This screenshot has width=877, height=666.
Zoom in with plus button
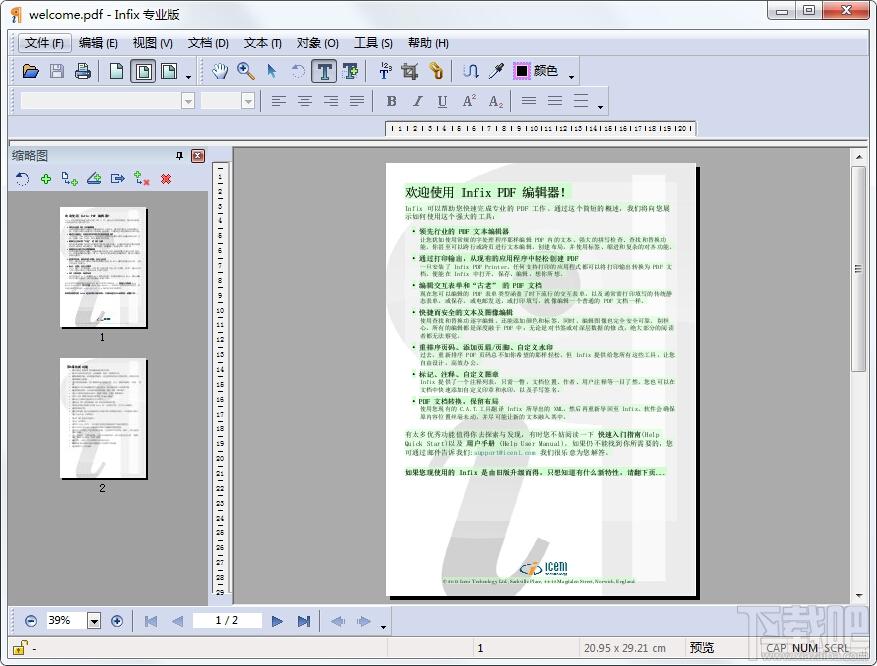pos(117,621)
